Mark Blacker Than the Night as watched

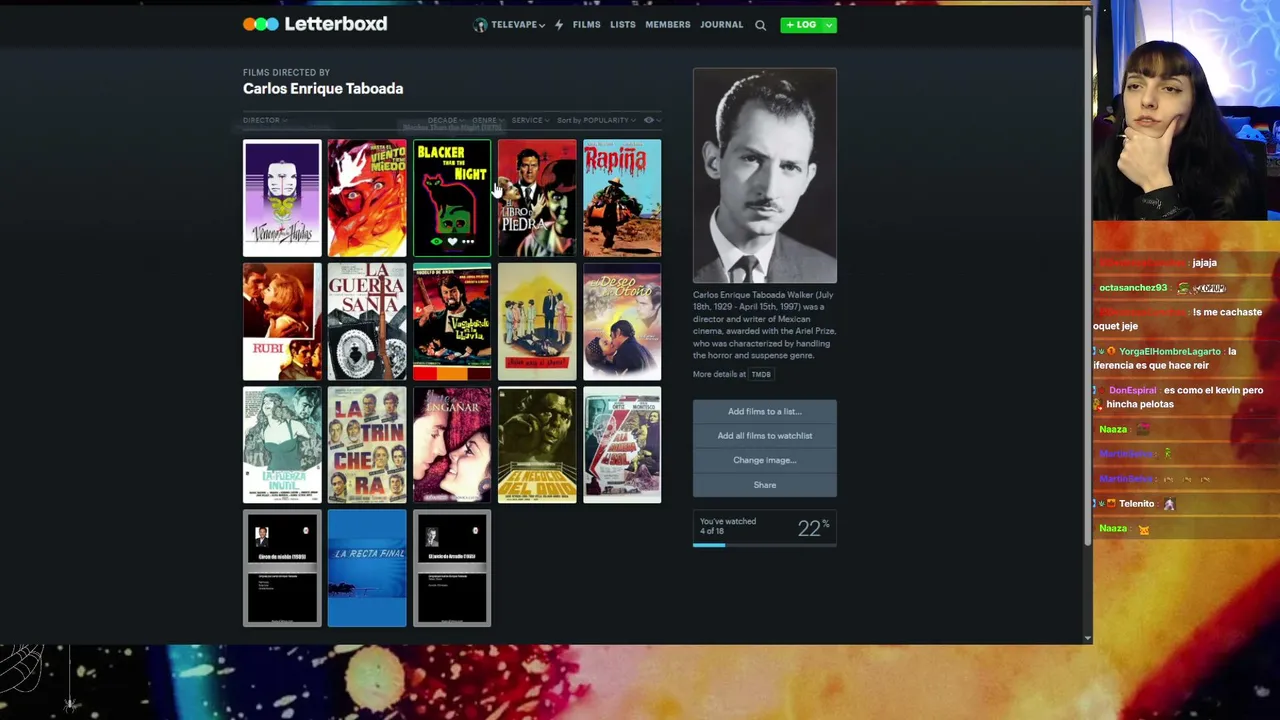(436, 241)
